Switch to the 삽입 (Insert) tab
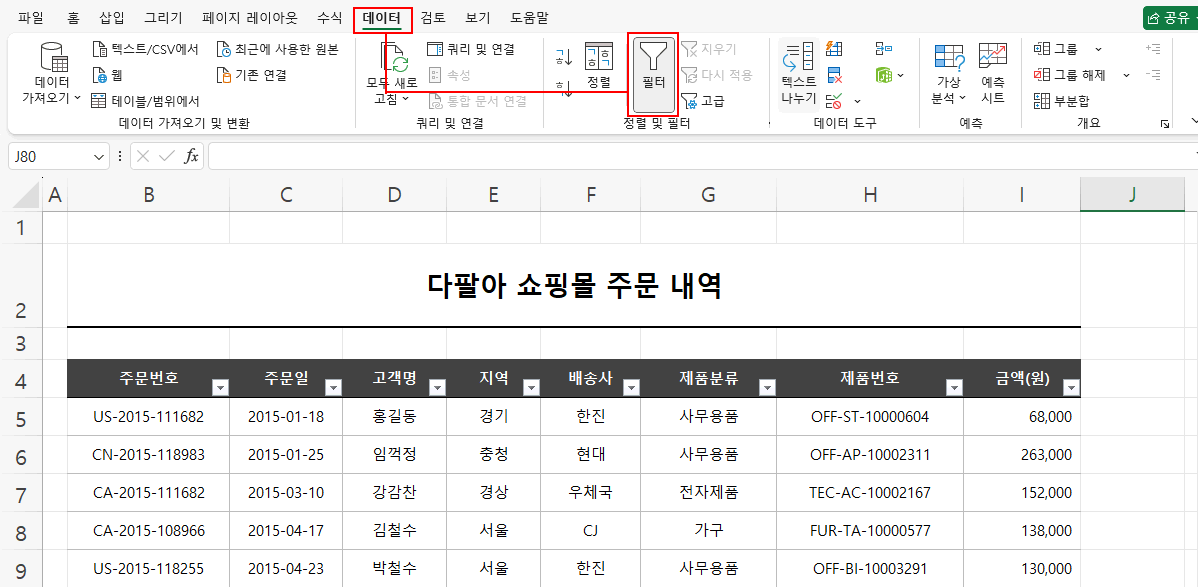Image resolution: width=1198 pixels, height=587 pixels. [112, 18]
